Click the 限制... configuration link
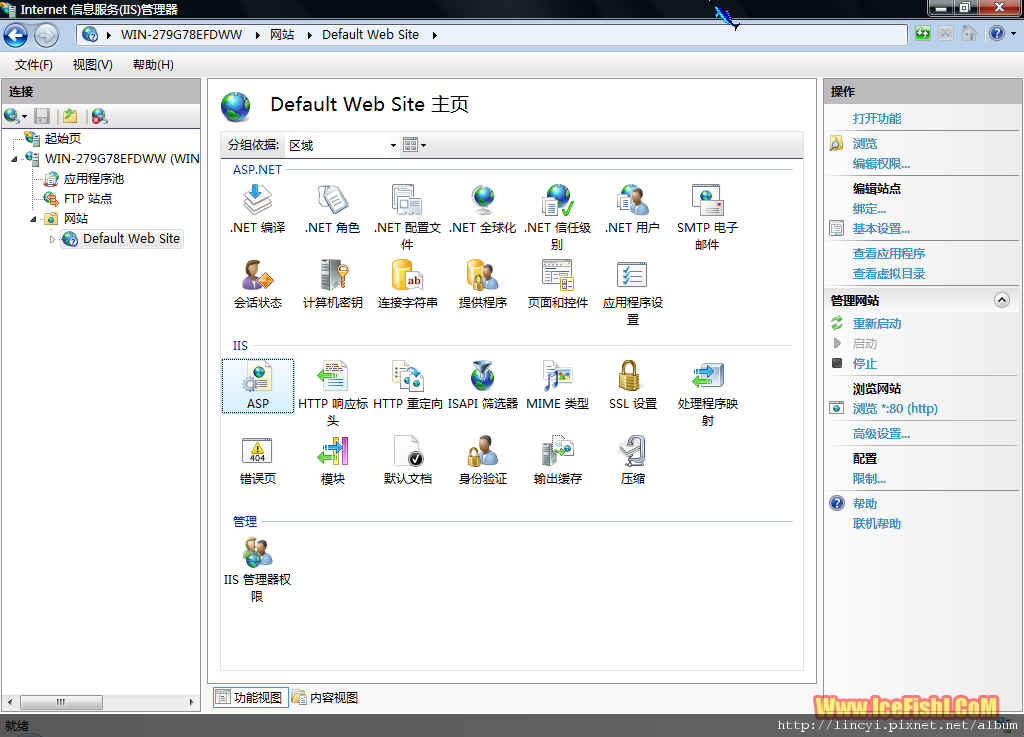1024x737 pixels. click(x=869, y=478)
